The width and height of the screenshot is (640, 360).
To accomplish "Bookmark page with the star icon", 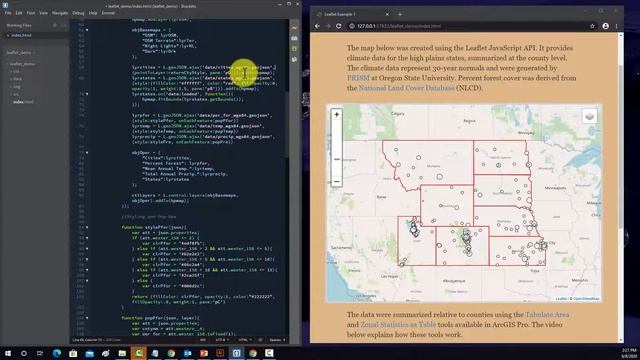I will coord(592,26).
